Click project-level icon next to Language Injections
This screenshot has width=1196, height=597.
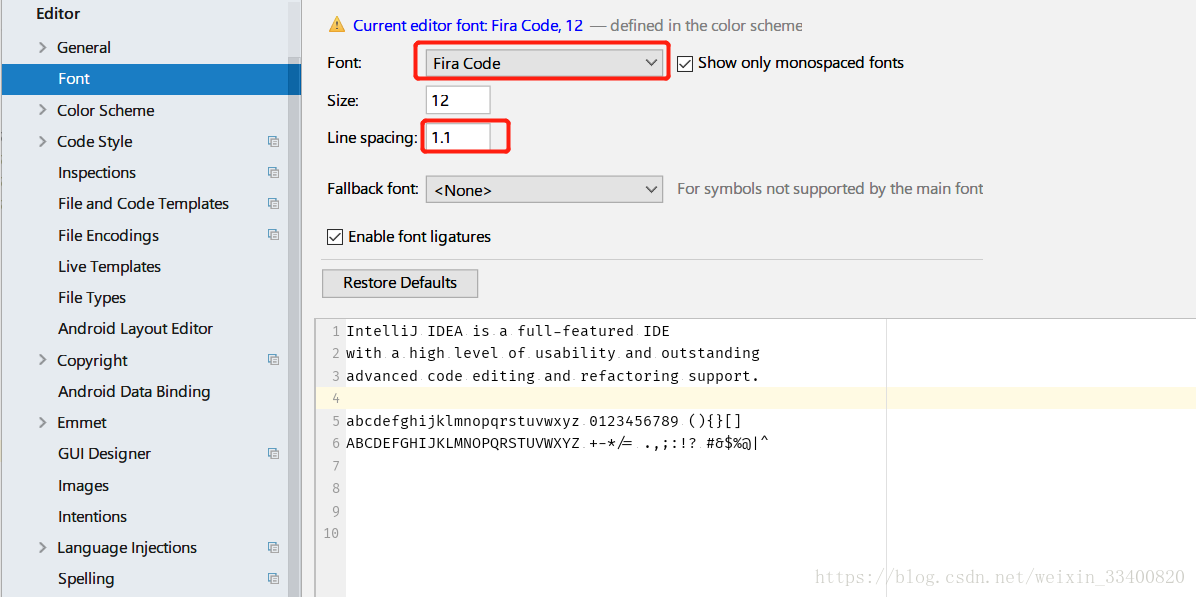click(273, 547)
